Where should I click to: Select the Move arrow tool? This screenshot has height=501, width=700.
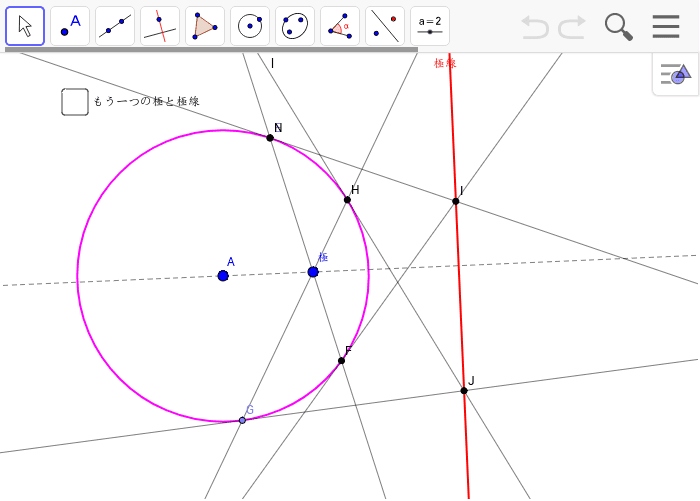click(25, 26)
